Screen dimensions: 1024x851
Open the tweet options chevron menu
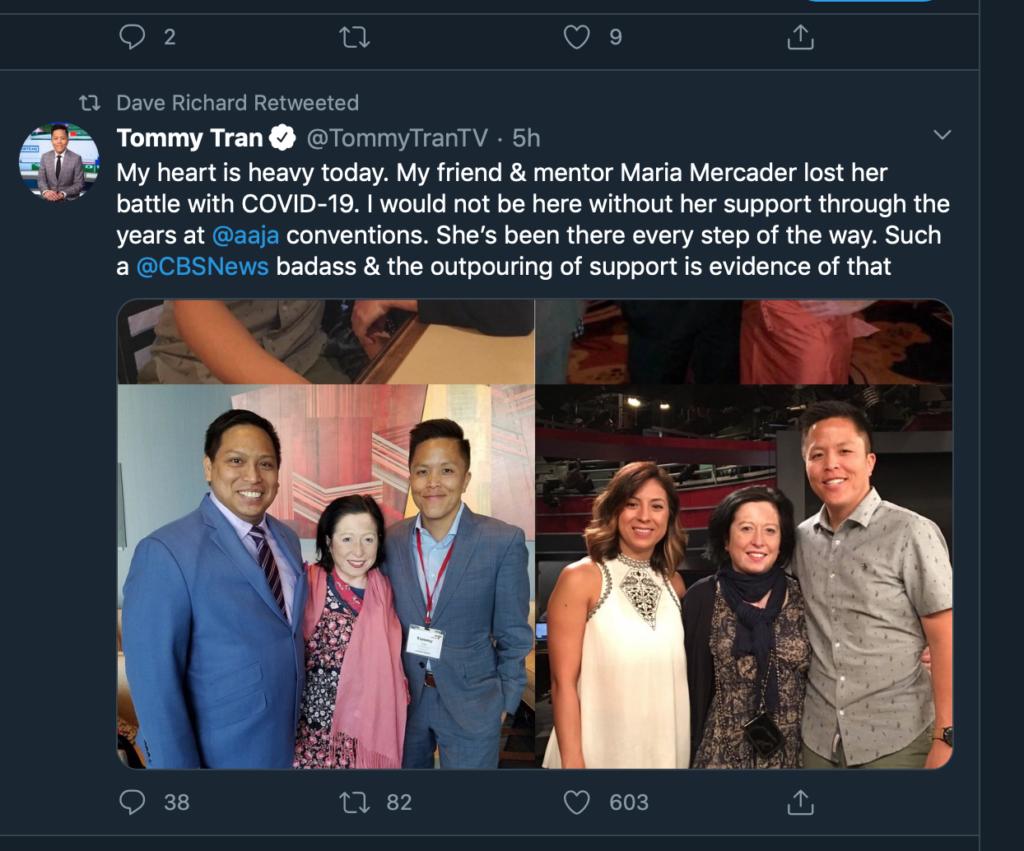click(x=941, y=135)
